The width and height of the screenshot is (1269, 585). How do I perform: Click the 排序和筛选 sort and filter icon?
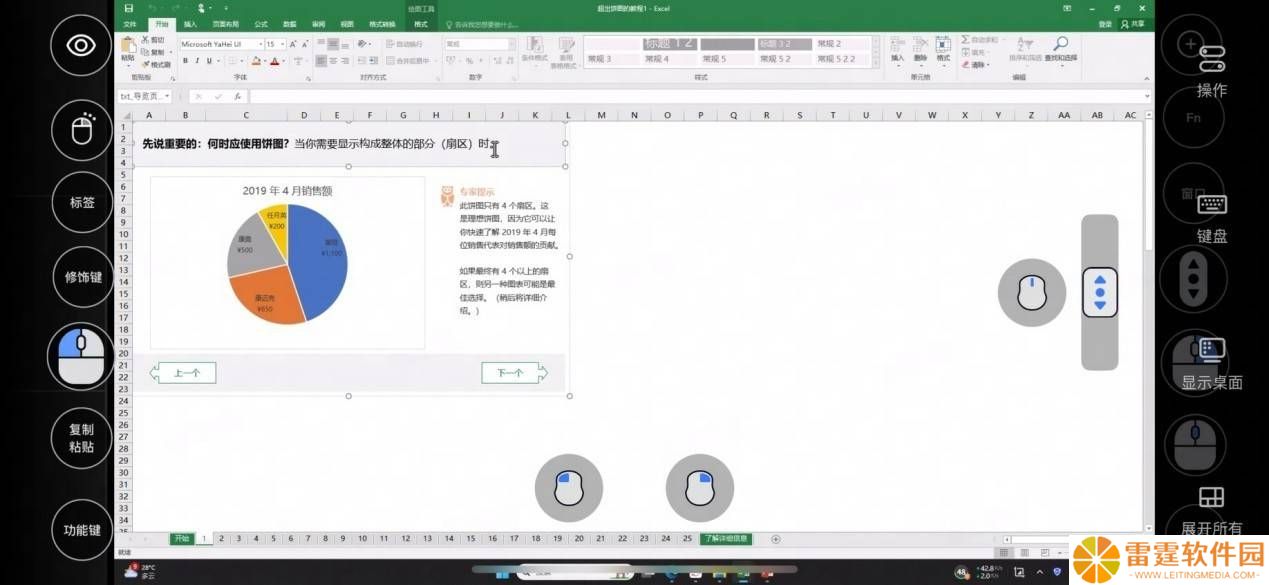1026,43
